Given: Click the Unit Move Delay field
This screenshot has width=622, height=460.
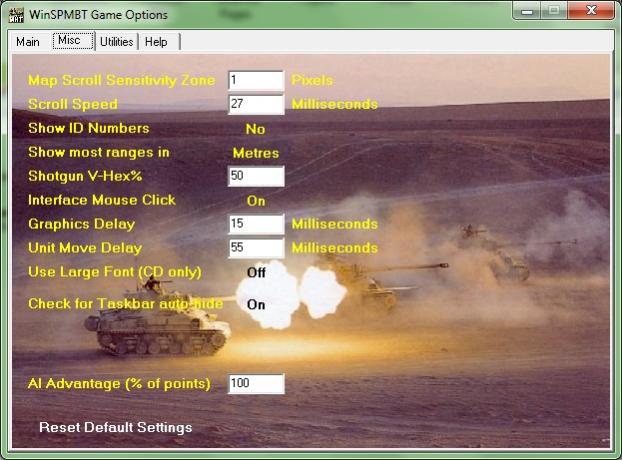Looking at the screenshot, I should pos(256,248).
